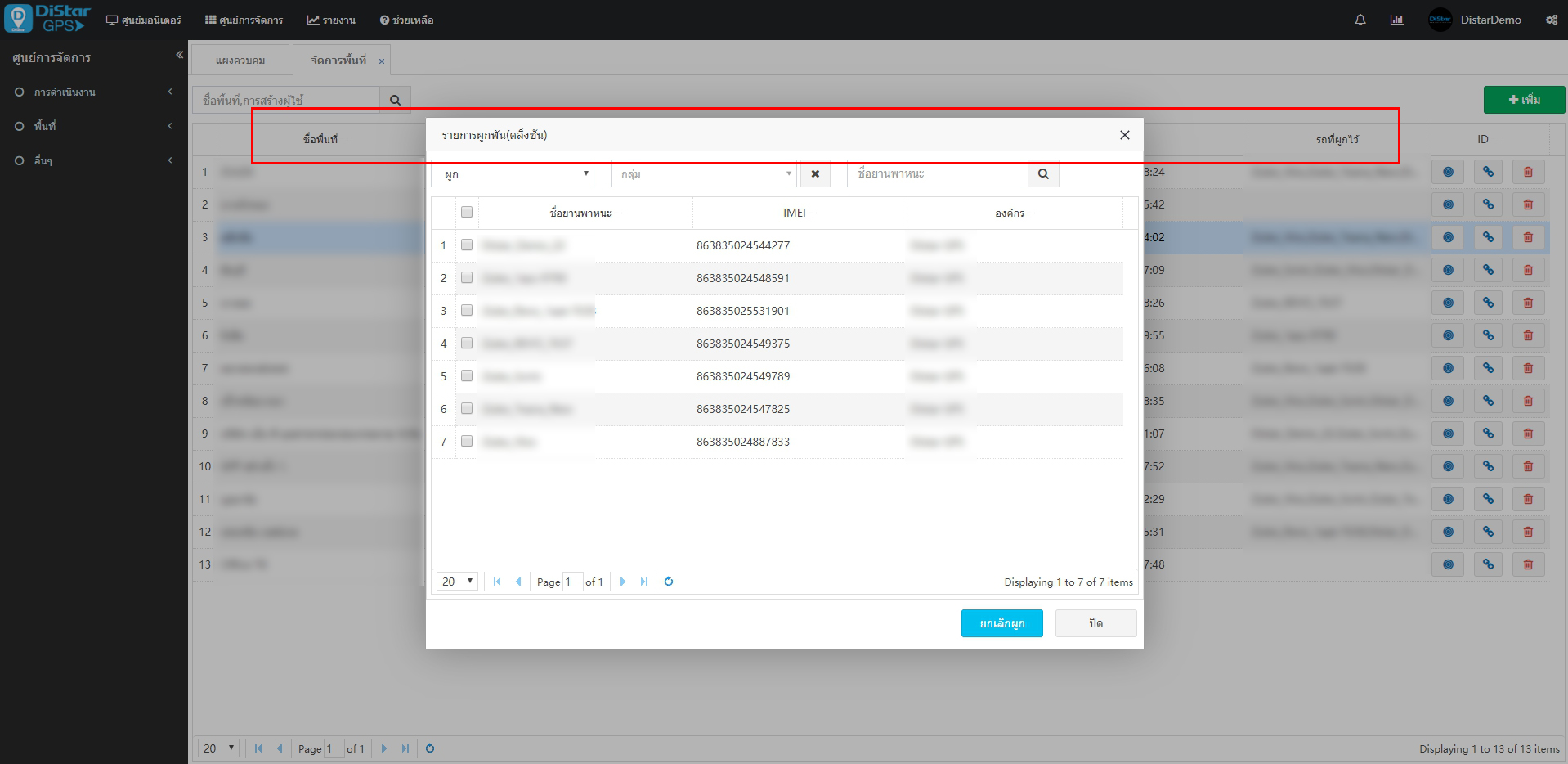The height and width of the screenshot is (764, 1568).
Task: Focus the ชื่อยานพาหนะ search field
Action: [x=938, y=173]
